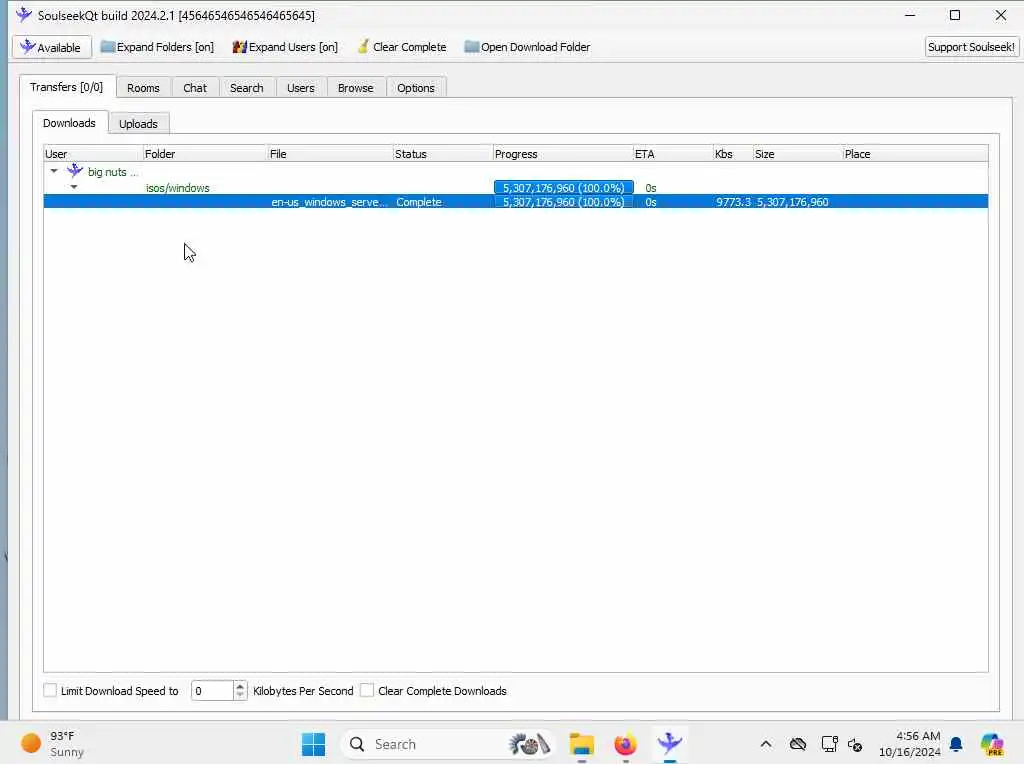Click the taskbar Search box

pos(449,744)
